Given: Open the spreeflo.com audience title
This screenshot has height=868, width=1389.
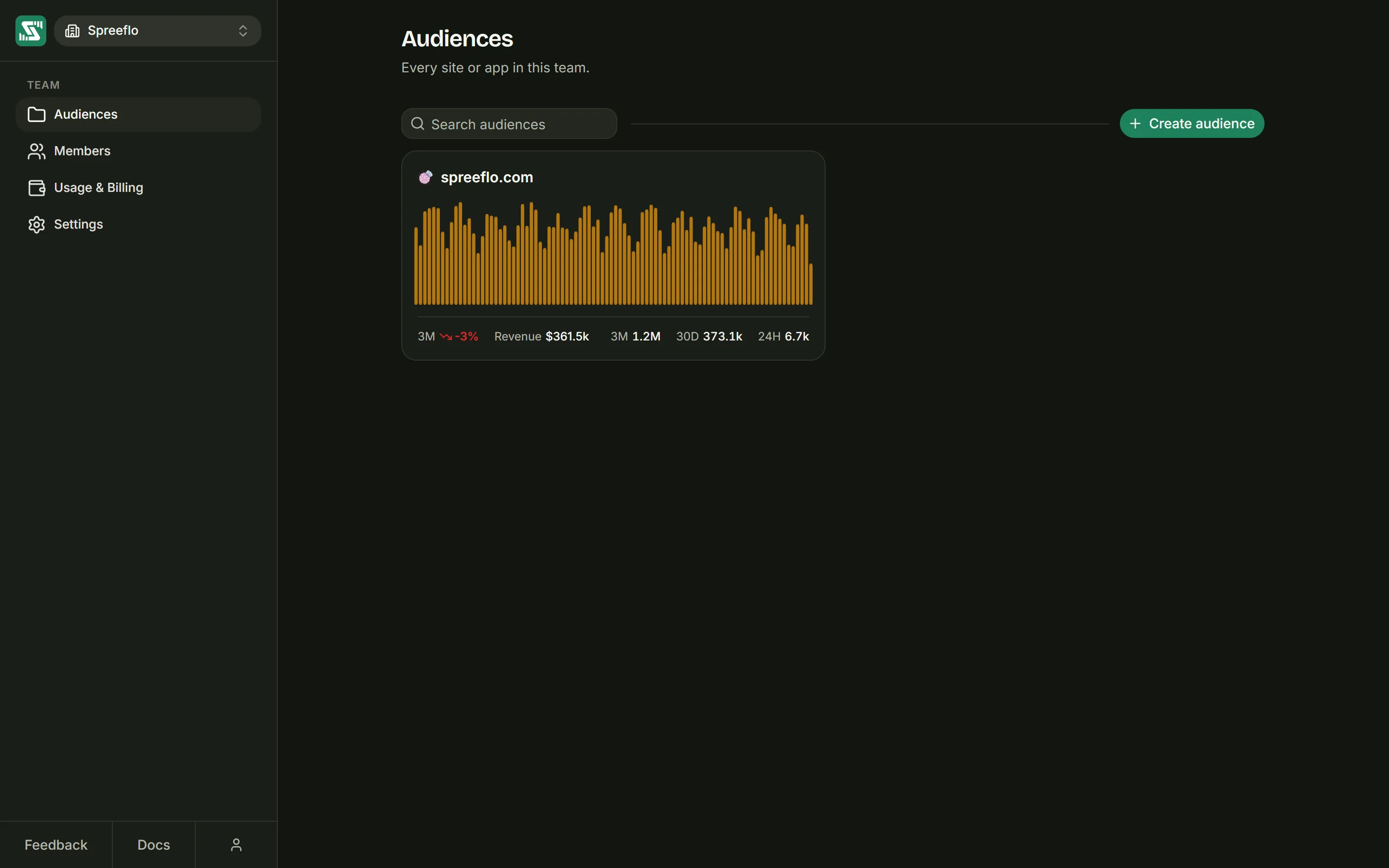Looking at the screenshot, I should [x=487, y=177].
